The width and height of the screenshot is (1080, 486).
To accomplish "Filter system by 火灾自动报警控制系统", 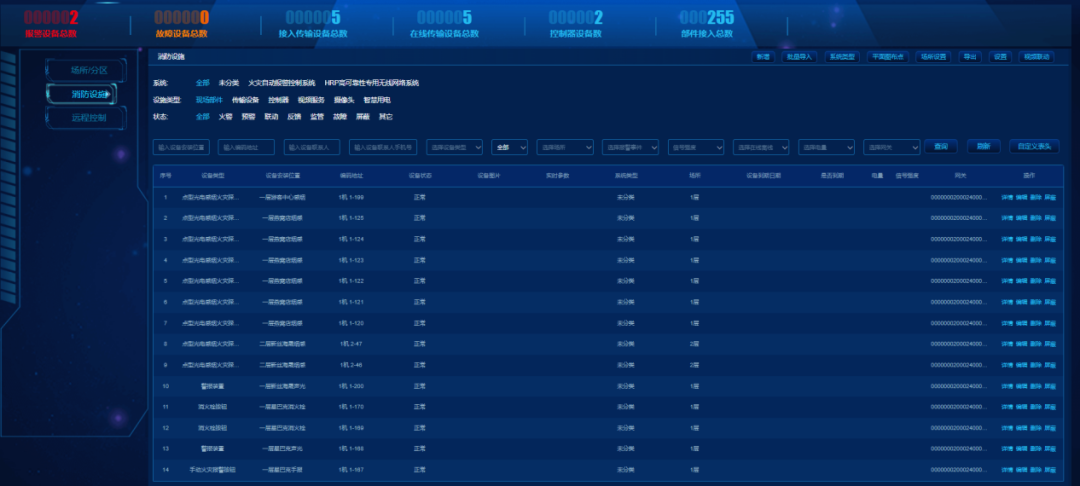I will [x=281, y=83].
